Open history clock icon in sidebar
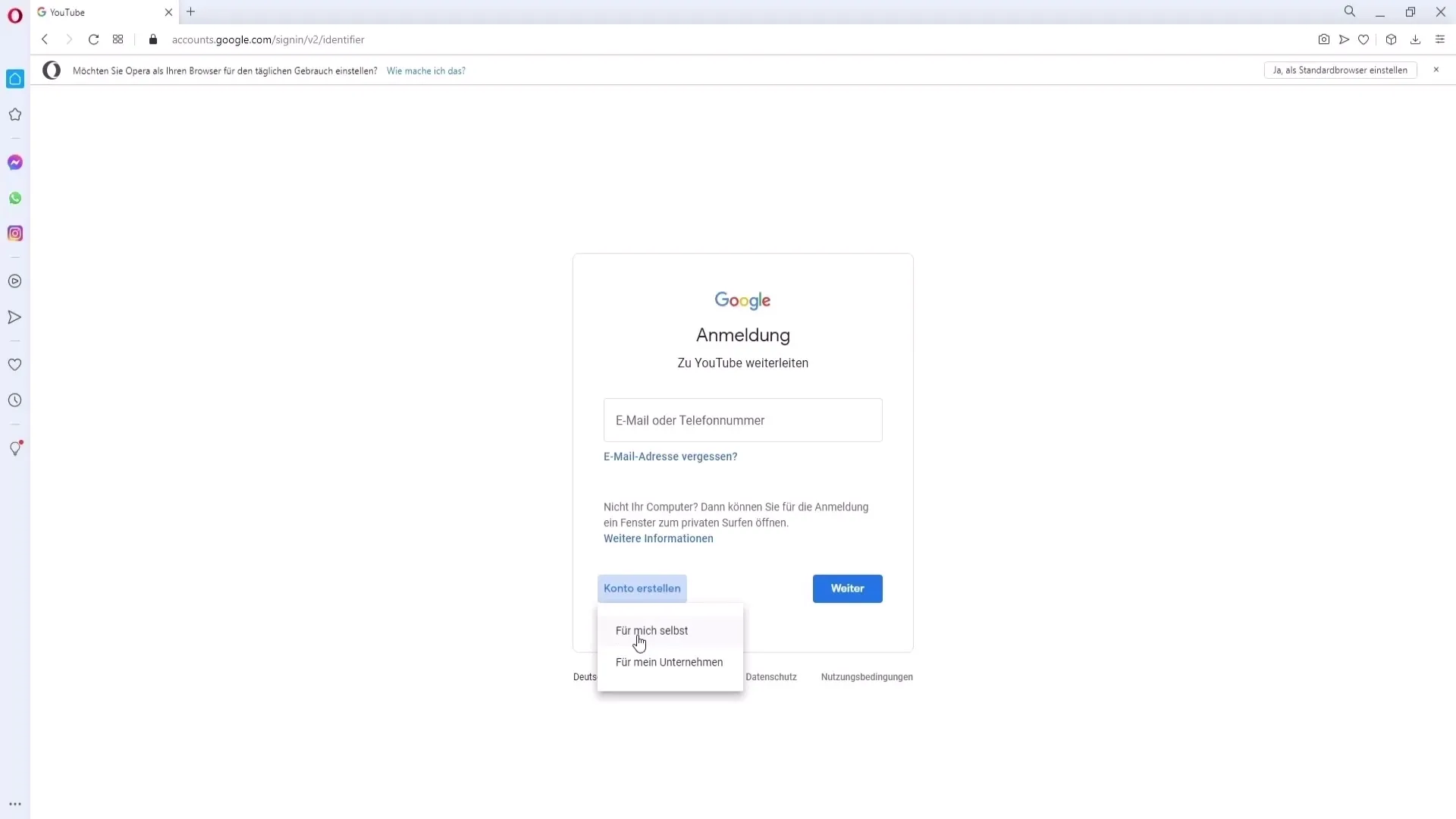1456x819 pixels. click(x=15, y=400)
